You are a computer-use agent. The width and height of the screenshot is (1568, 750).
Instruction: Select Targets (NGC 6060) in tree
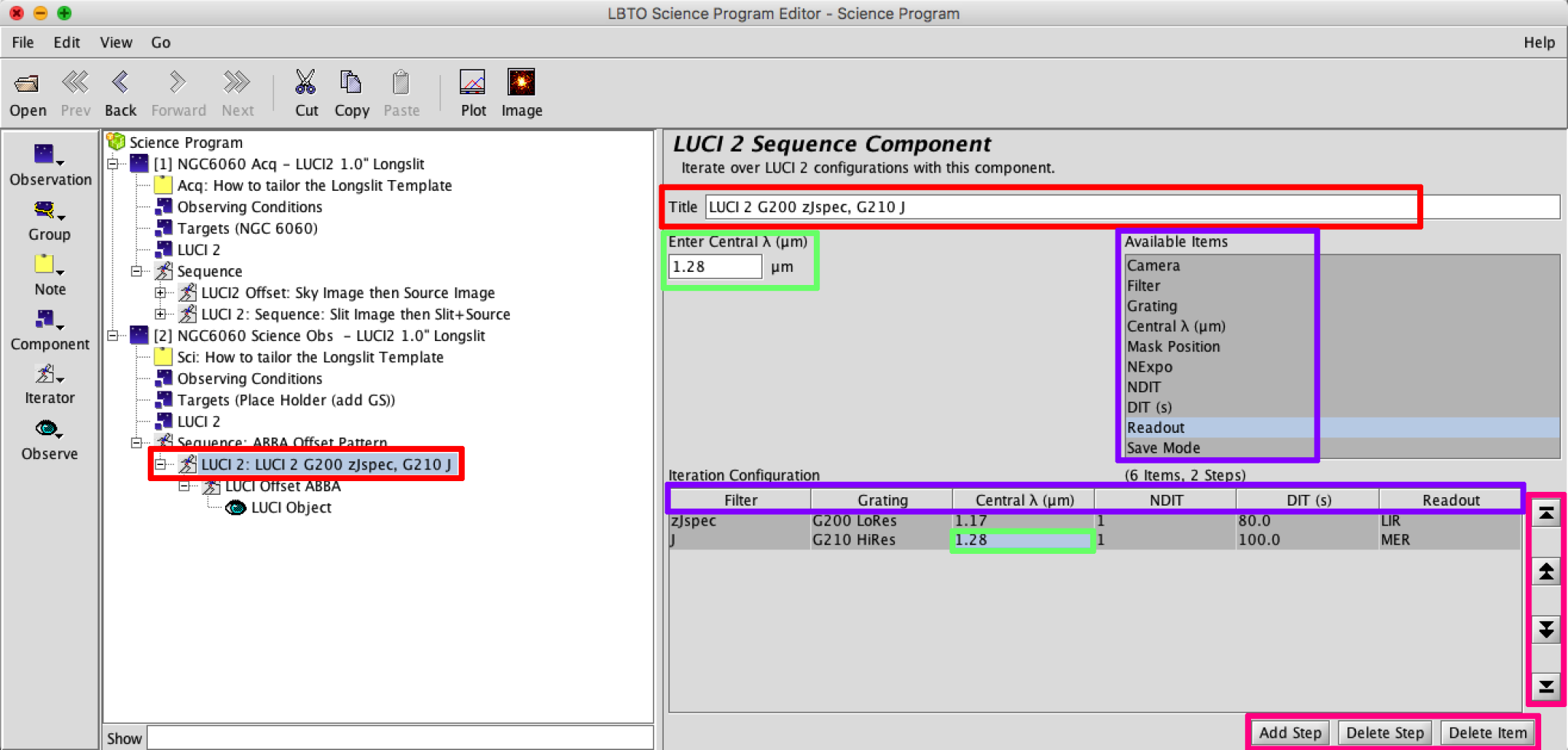[x=247, y=228]
